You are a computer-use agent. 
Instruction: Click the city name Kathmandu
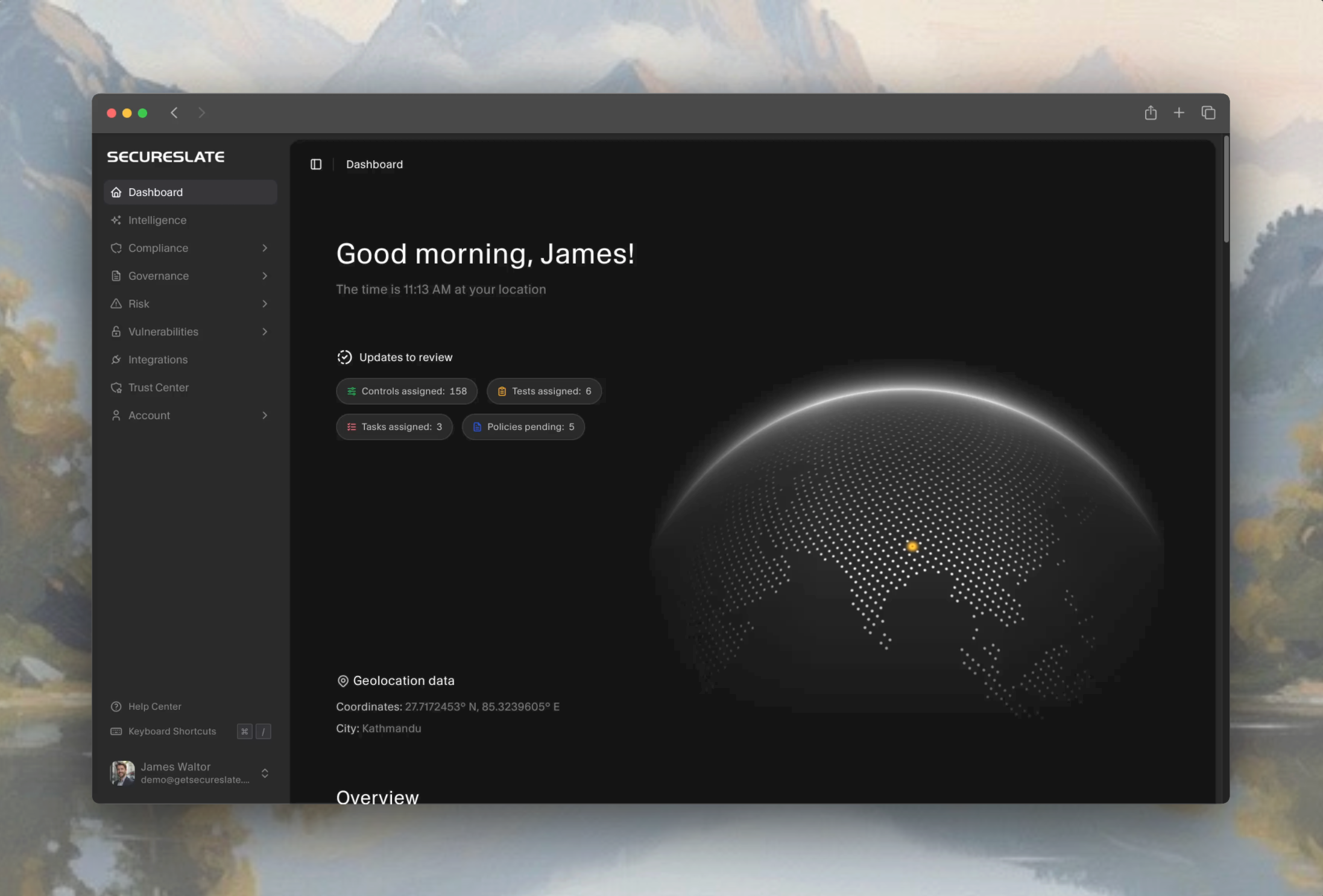point(391,728)
